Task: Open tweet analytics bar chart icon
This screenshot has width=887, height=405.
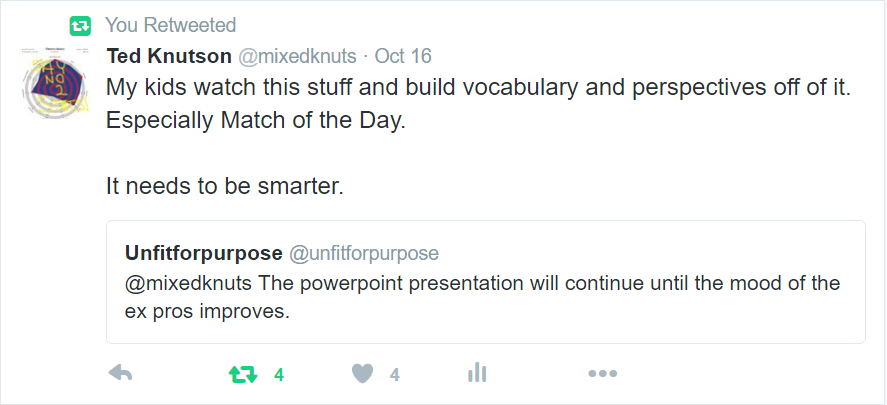Action: coord(477,373)
